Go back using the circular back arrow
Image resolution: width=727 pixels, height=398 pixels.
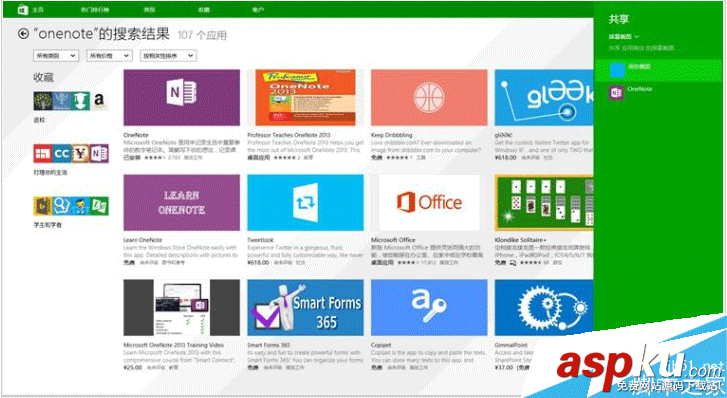(x=23, y=33)
